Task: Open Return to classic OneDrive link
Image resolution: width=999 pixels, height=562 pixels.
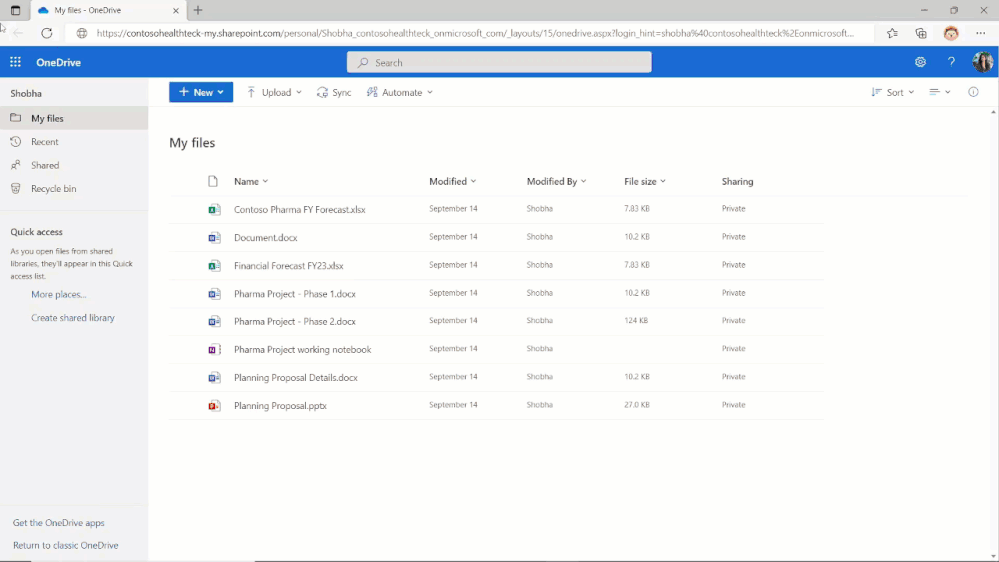Action: click(x=66, y=545)
